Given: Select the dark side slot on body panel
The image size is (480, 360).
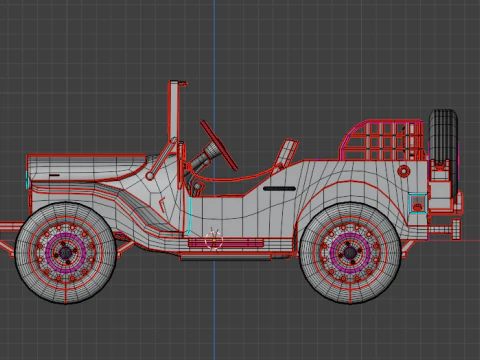Looking at the screenshot, I should click(x=279, y=189).
